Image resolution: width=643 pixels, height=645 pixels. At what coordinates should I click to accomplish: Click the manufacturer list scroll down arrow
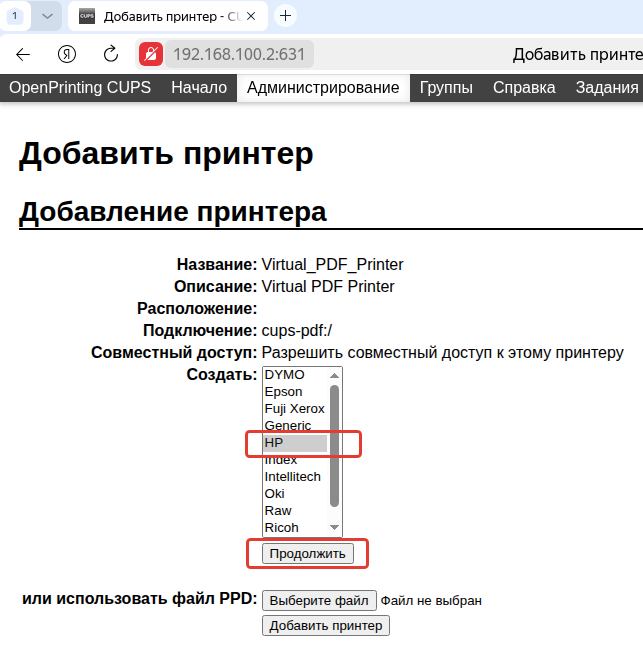(x=334, y=527)
